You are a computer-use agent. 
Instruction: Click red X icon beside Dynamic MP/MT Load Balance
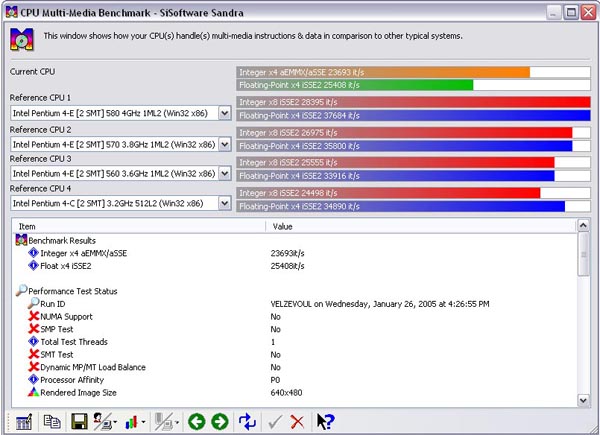[x=34, y=367]
